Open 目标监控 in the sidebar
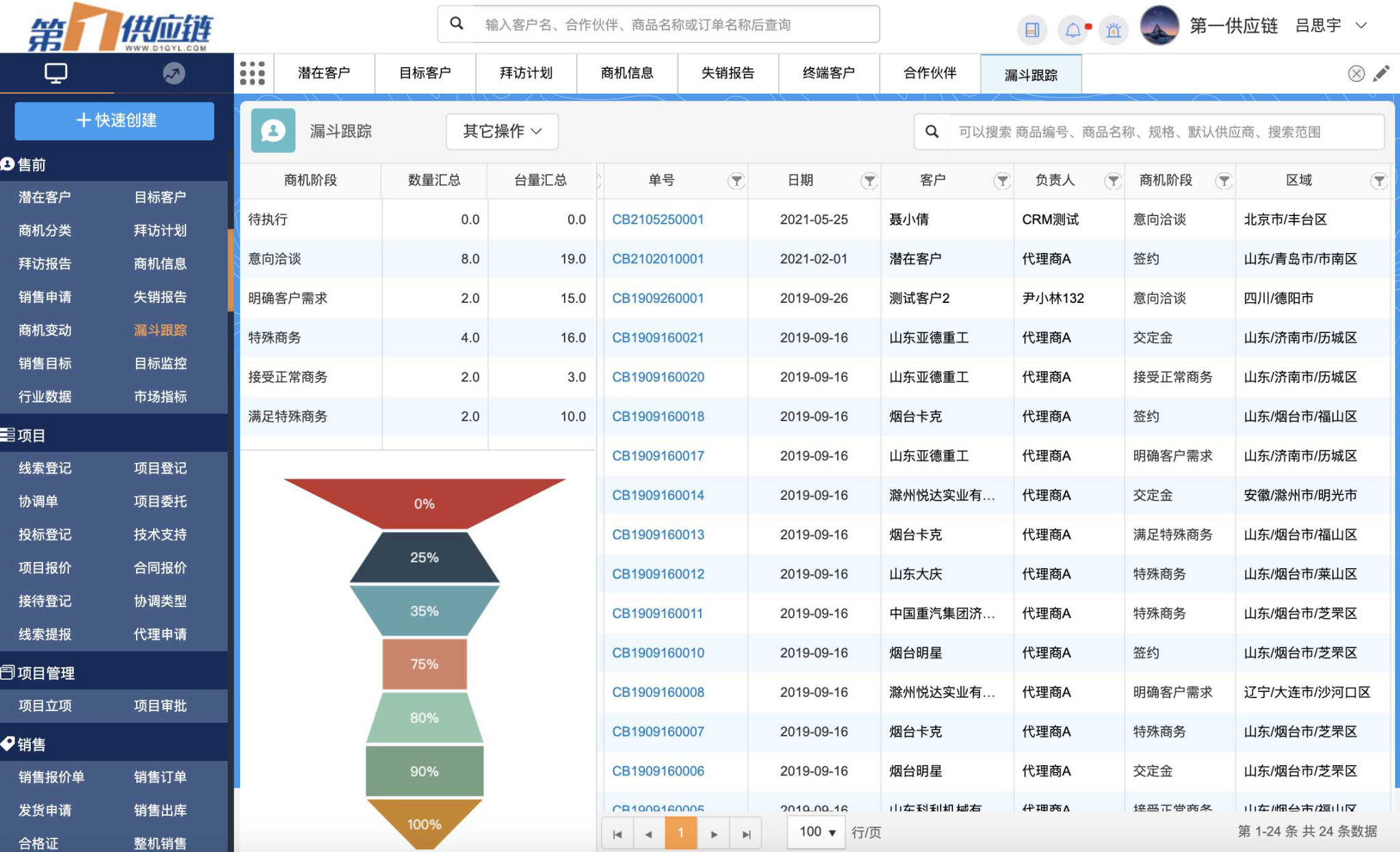 click(160, 364)
